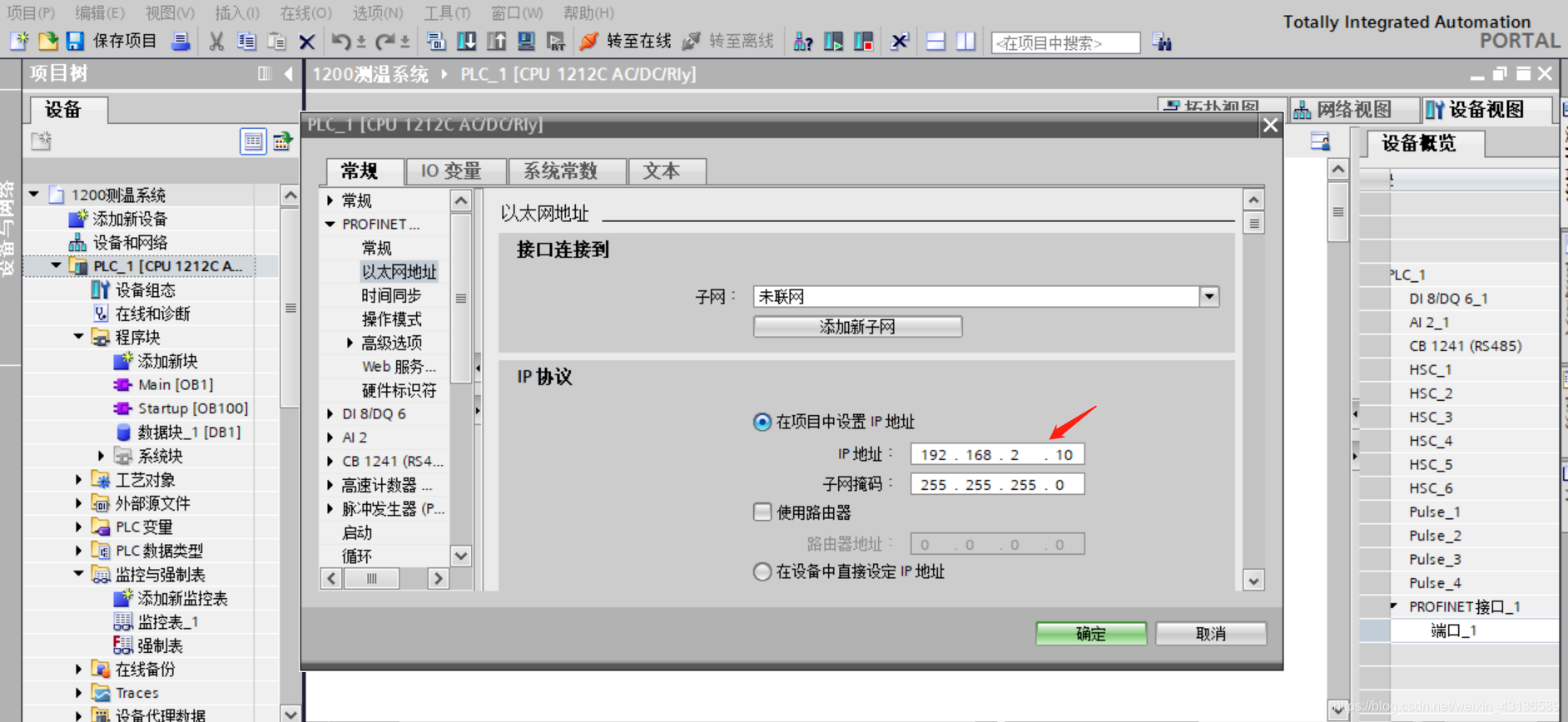The image size is (1568, 722).
Task: Switch to the 系统常数 tab
Action: pos(566,171)
